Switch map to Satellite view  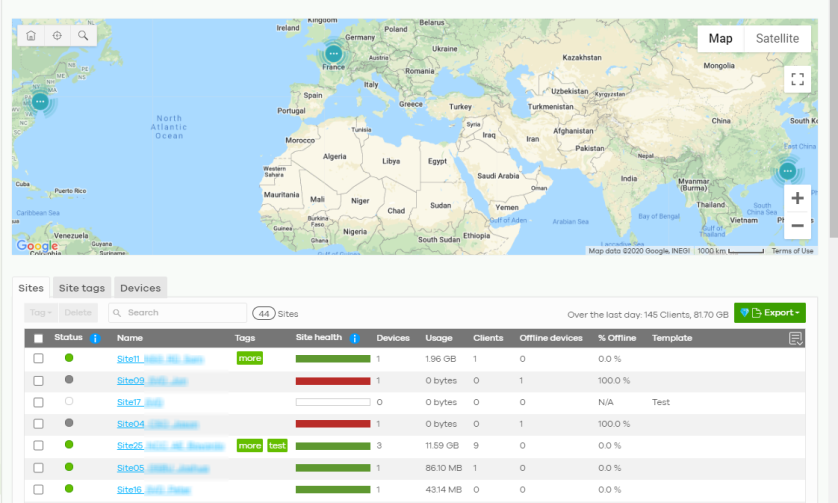point(777,39)
